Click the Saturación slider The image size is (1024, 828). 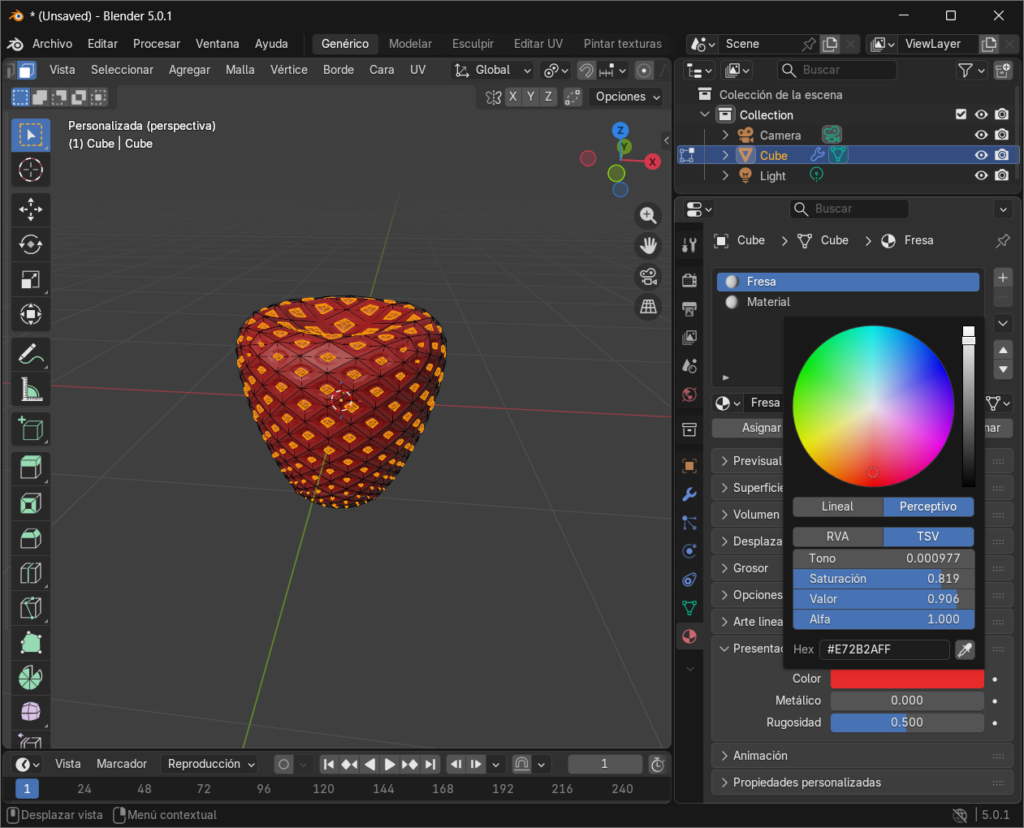pos(883,579)
